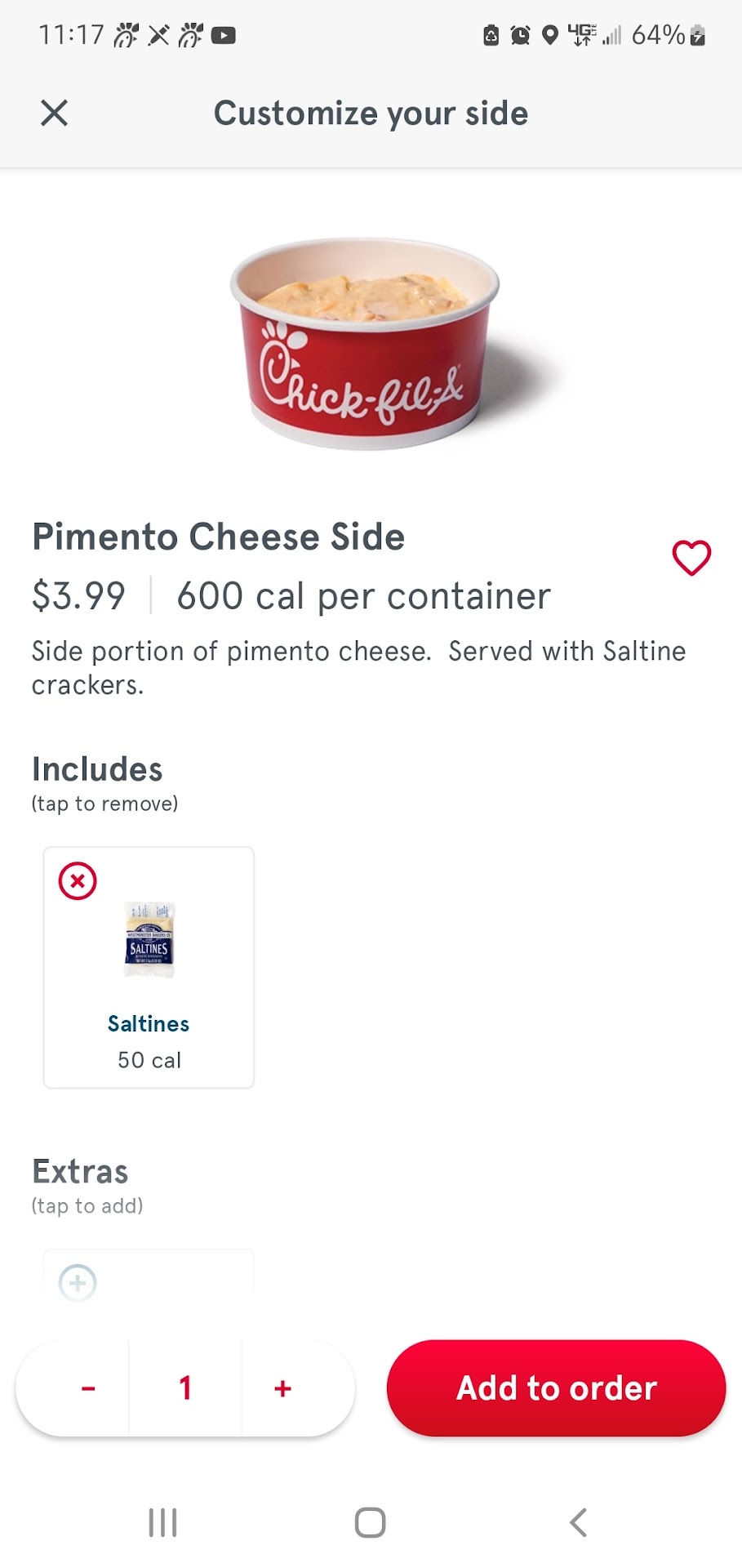This screenshot has height=1568, width=742.
Task: Open Android recent apps navigation button
Action: click(x=162, y=1522)
